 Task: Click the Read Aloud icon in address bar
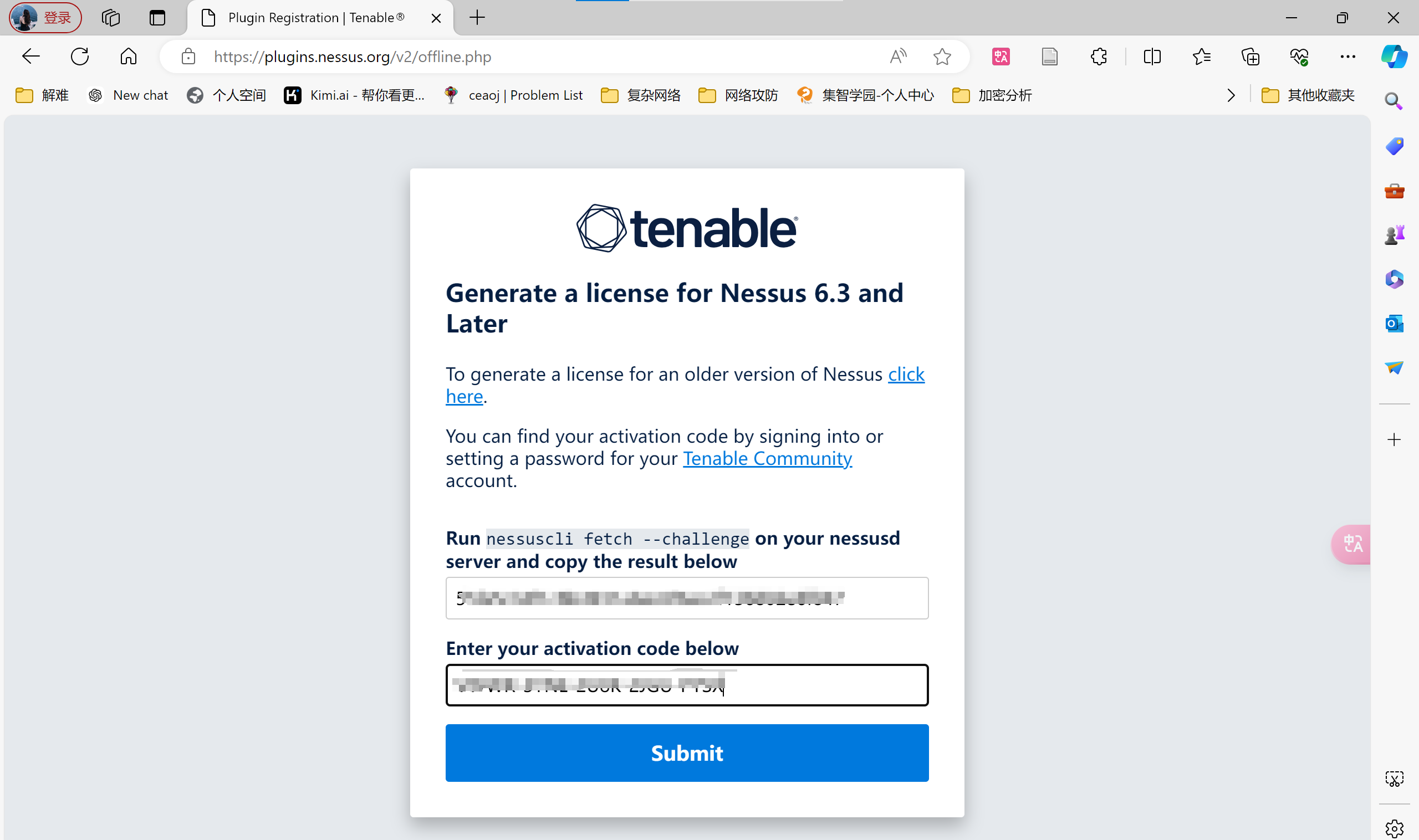pos(898,57)
